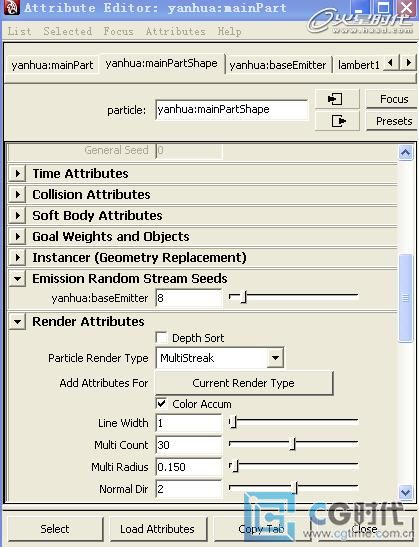Adjust the Multi Count slider
Screen dimensions: 419x547
(x=293, y=444)
